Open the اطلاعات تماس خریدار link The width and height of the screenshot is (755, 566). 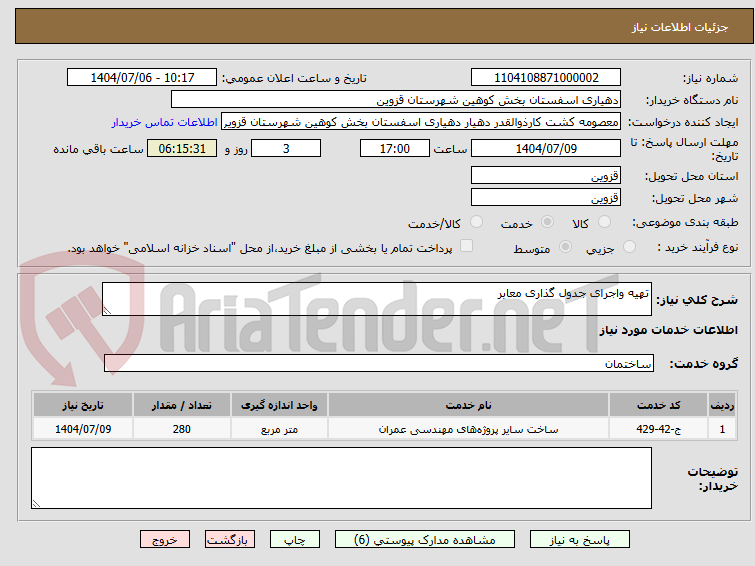165,122
